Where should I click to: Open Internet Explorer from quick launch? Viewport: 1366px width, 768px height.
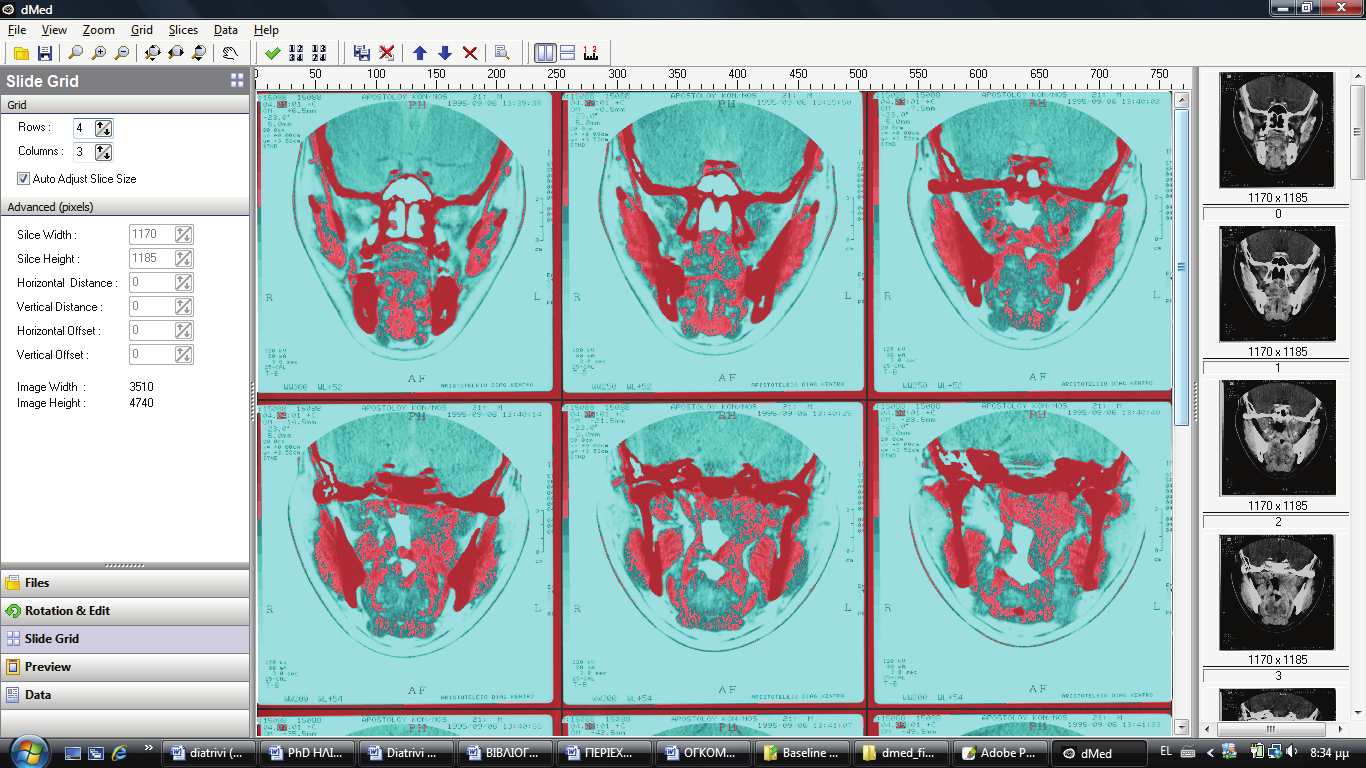120,753
